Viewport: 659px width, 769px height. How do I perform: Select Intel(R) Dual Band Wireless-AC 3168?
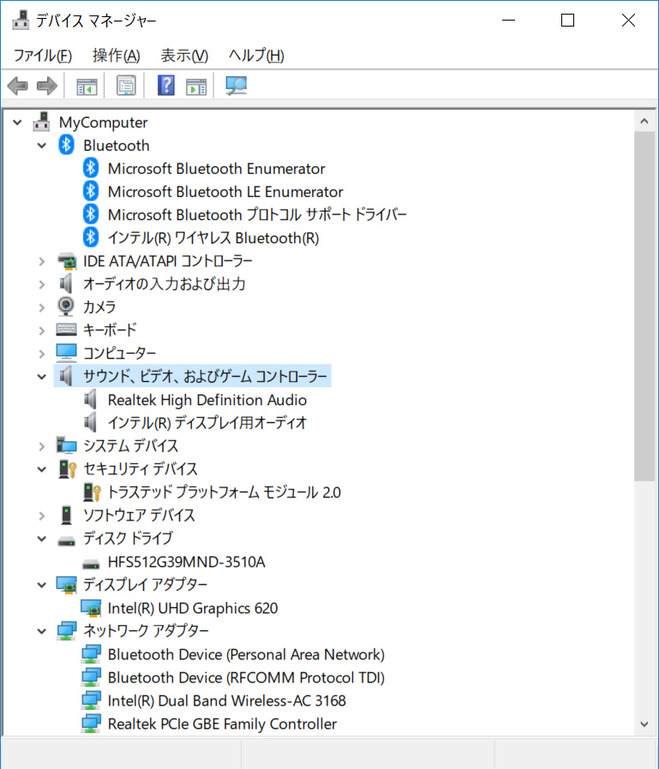227,701
